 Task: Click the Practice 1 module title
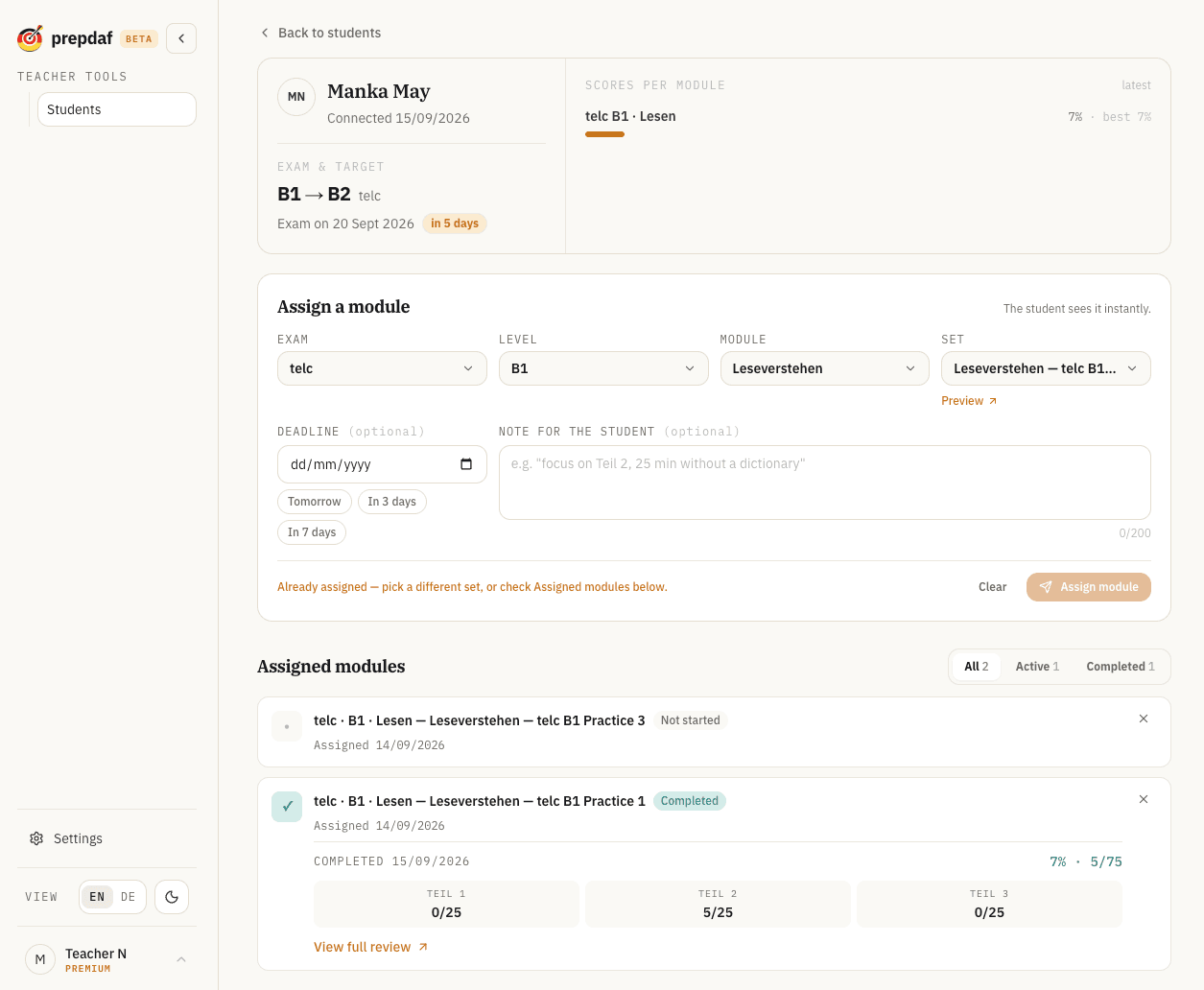(479, 801)
